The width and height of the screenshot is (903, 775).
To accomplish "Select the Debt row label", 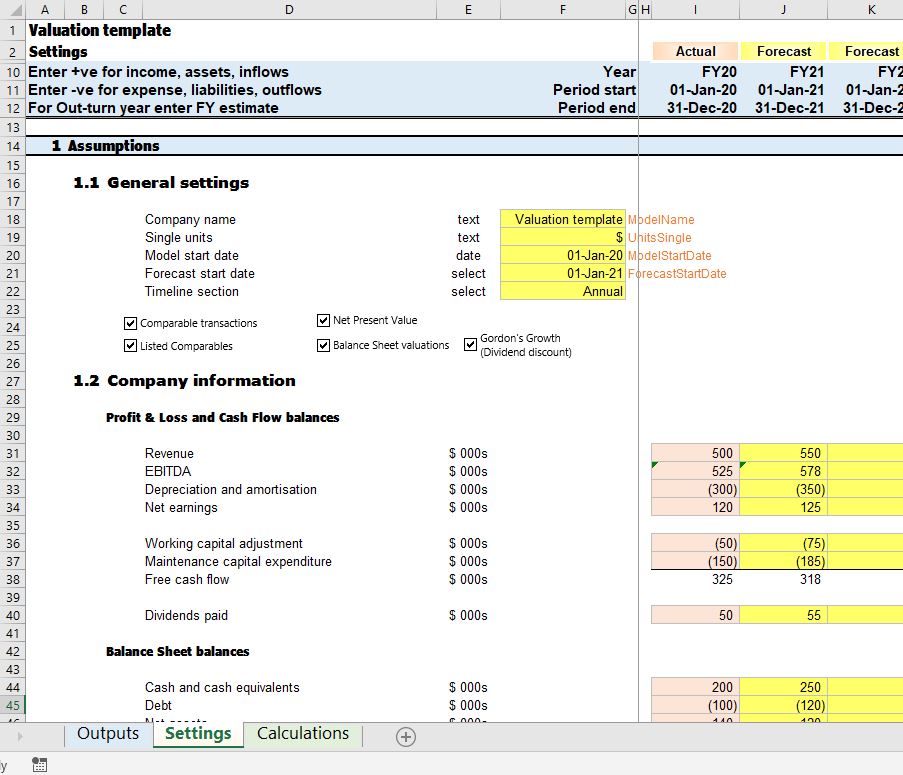I will [x=158, y=705].
